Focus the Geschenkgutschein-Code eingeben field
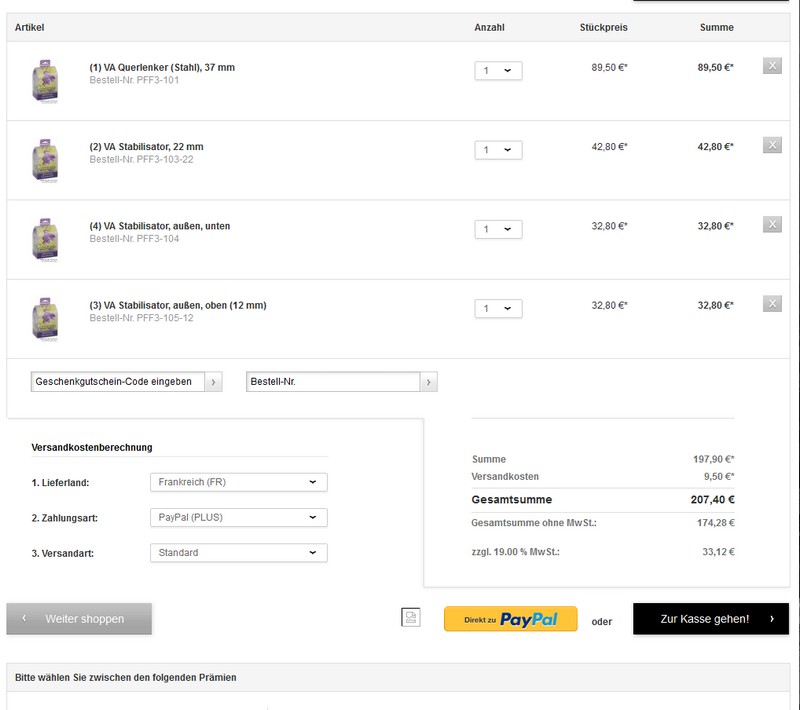 (118, 382)
